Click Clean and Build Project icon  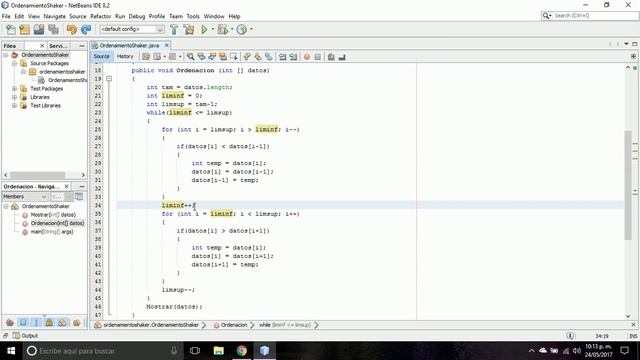click(189, 29)
